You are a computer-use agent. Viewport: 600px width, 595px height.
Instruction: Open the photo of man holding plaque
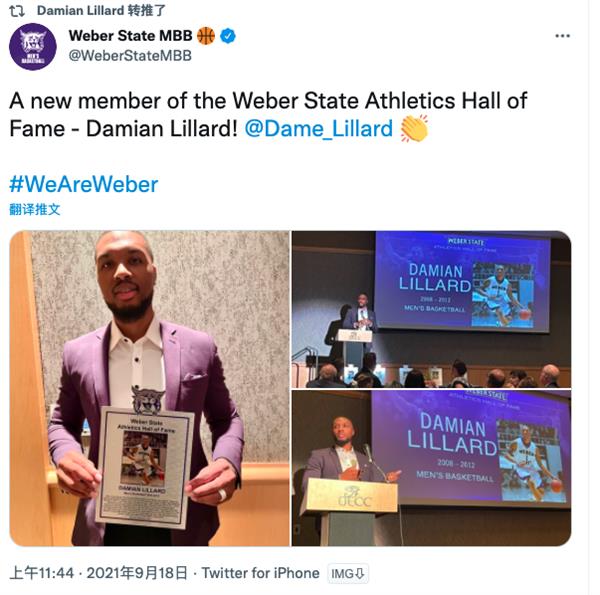tap(150, 388)
